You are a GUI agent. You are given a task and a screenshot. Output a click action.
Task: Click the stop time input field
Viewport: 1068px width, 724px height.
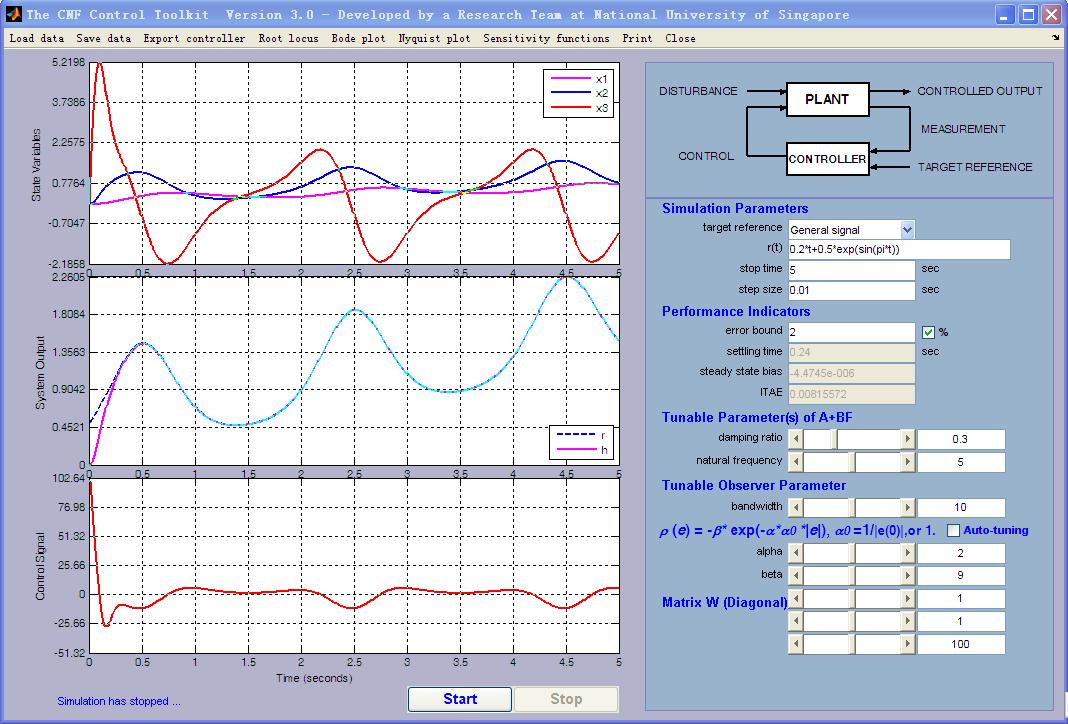point(851,270)
